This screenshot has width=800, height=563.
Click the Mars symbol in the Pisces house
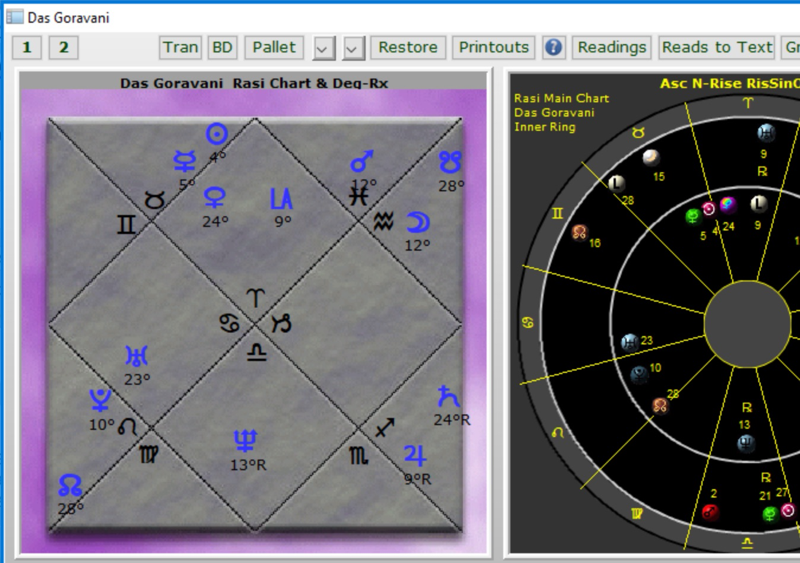click(362, 162)
